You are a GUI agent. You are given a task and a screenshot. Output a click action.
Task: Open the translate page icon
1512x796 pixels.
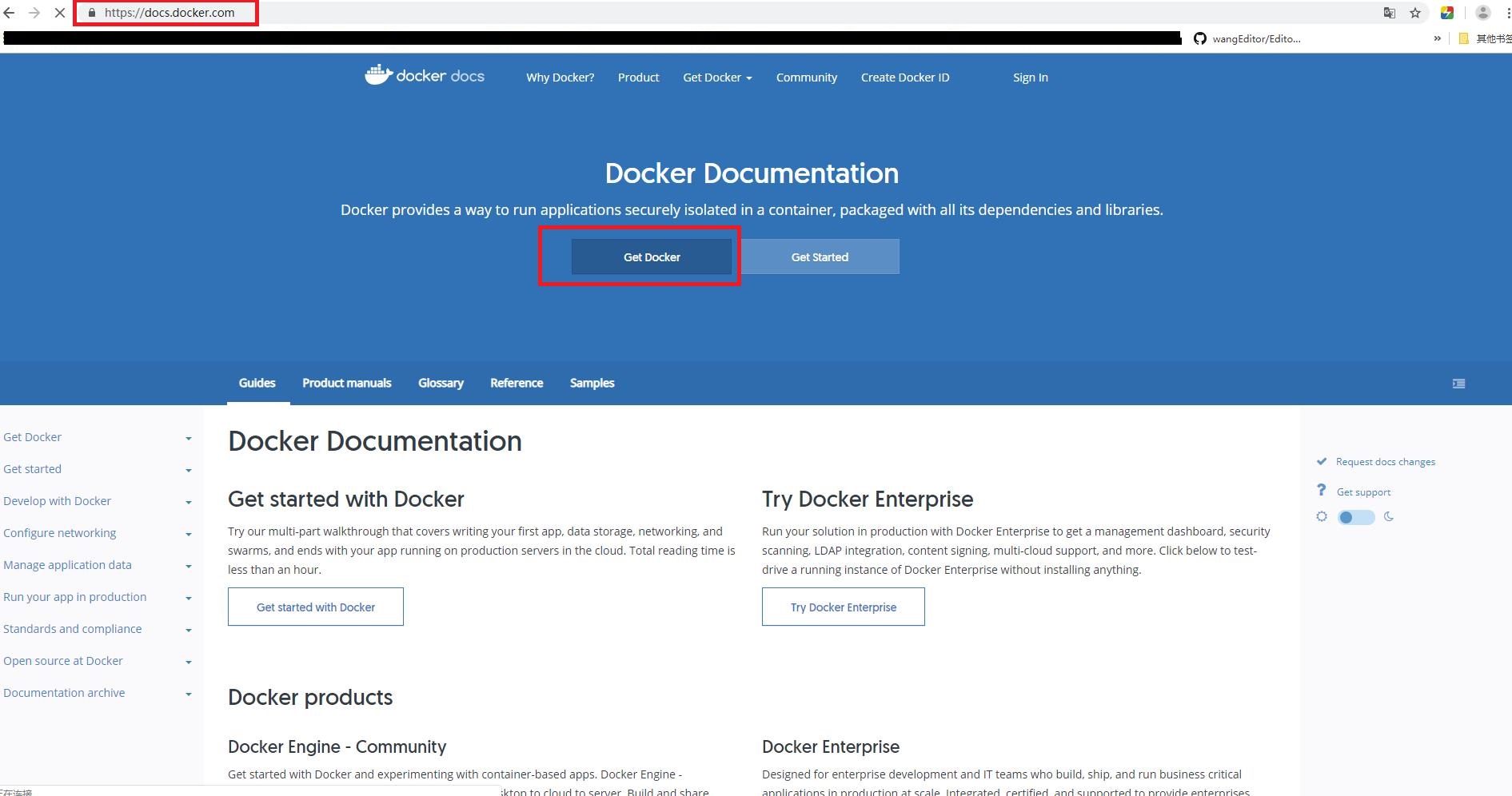pyautogui.click(x=1390, y=13)
